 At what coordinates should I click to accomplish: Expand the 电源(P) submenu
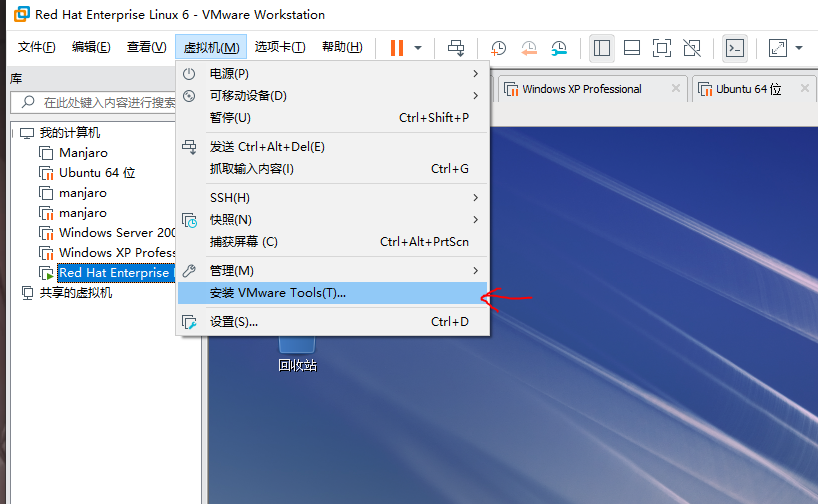point(333,74)
